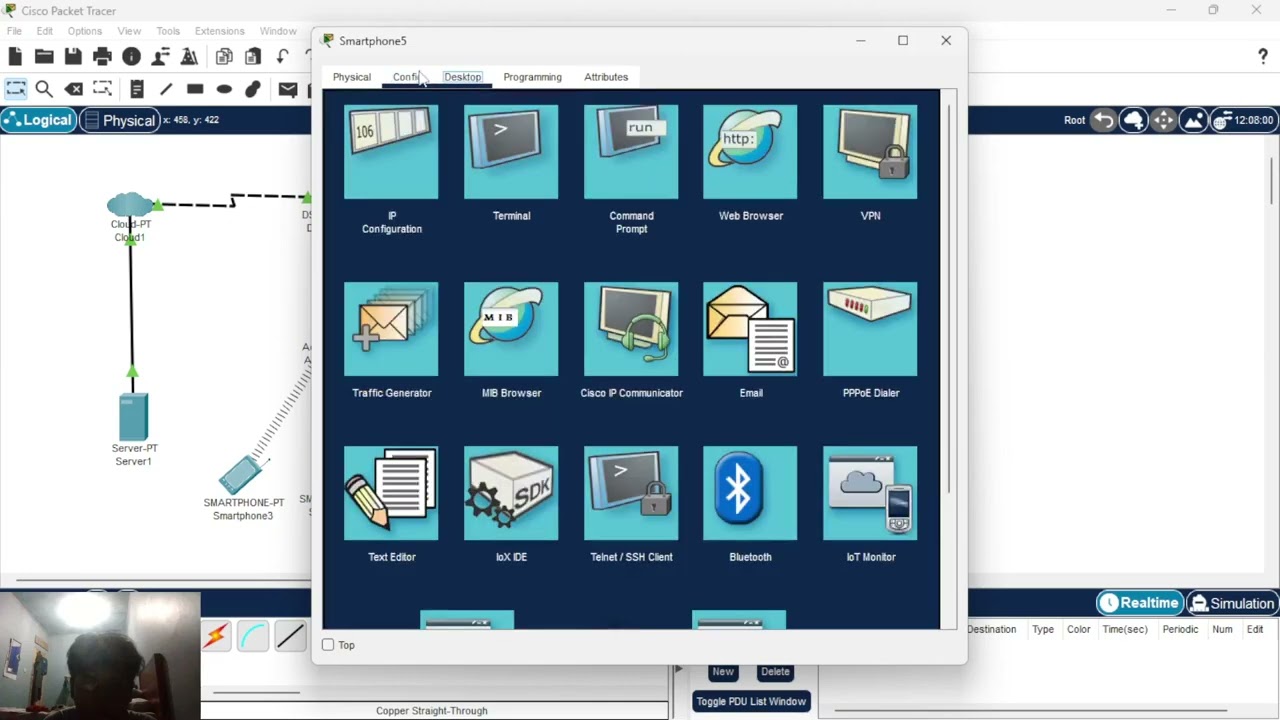Click the Delete scenario button

(x=775, y=672)
